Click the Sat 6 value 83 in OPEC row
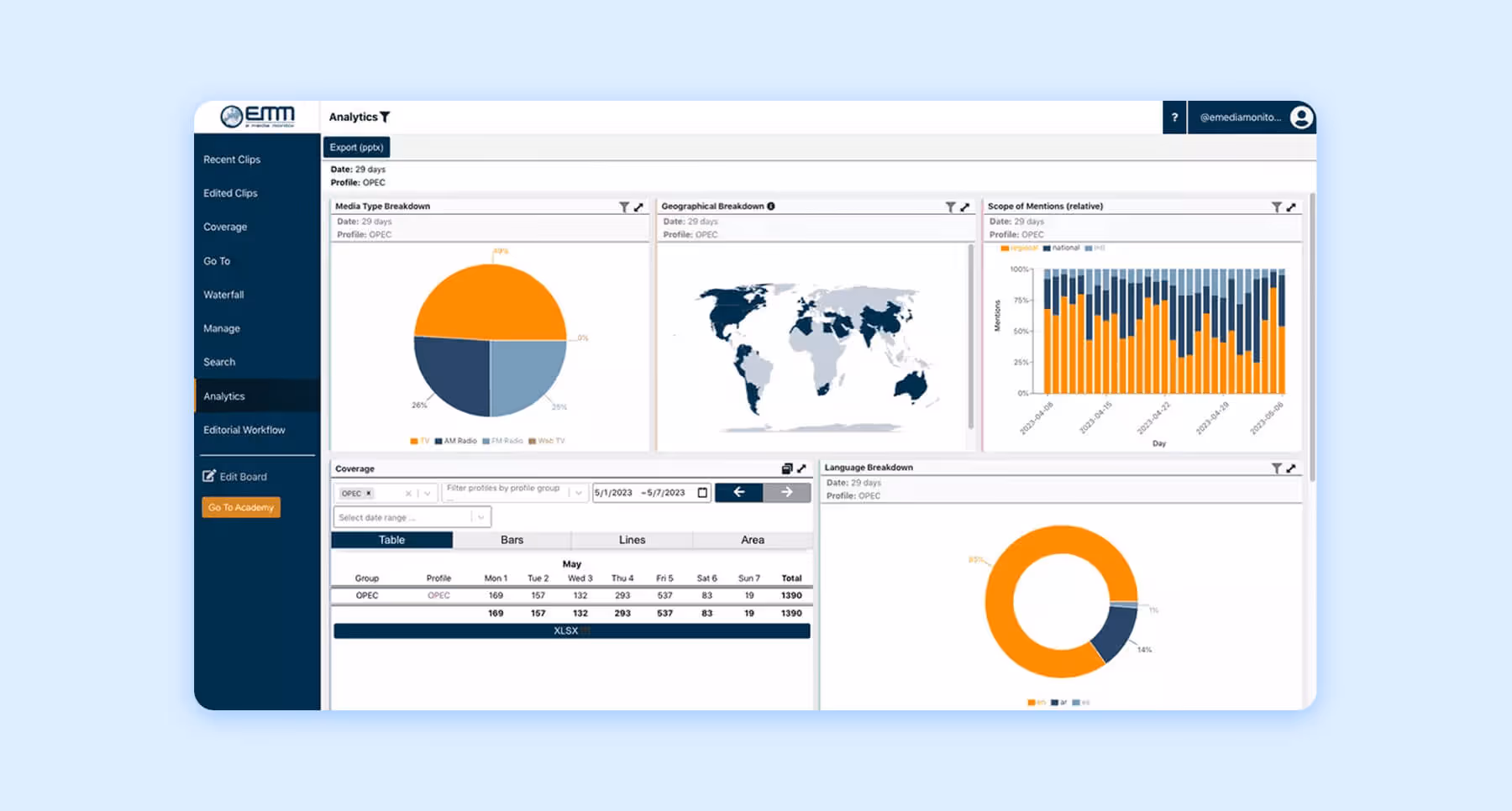This screenshot has height=811, width=1512. coord(706,595)
